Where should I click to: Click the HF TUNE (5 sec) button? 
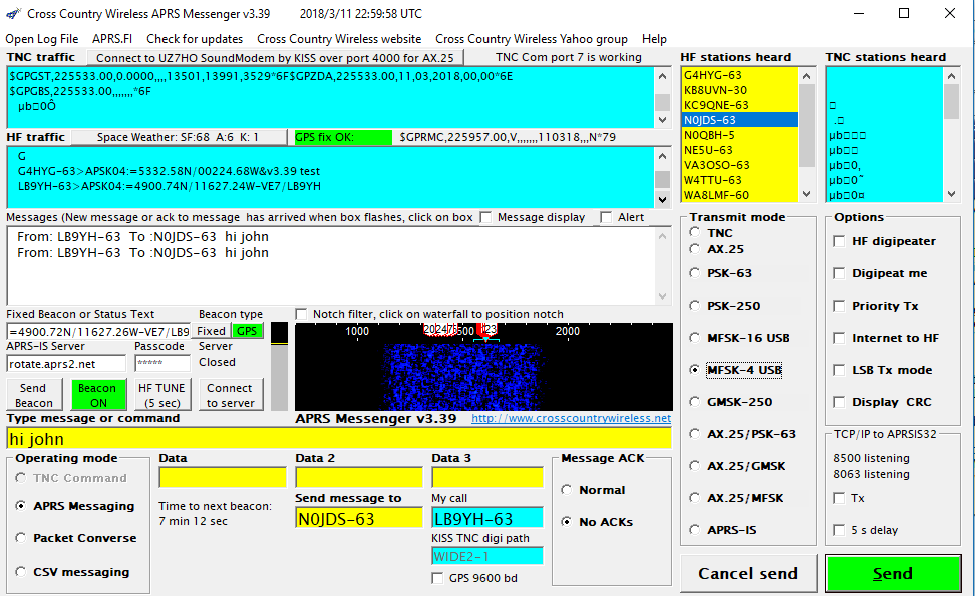(162, 395)
